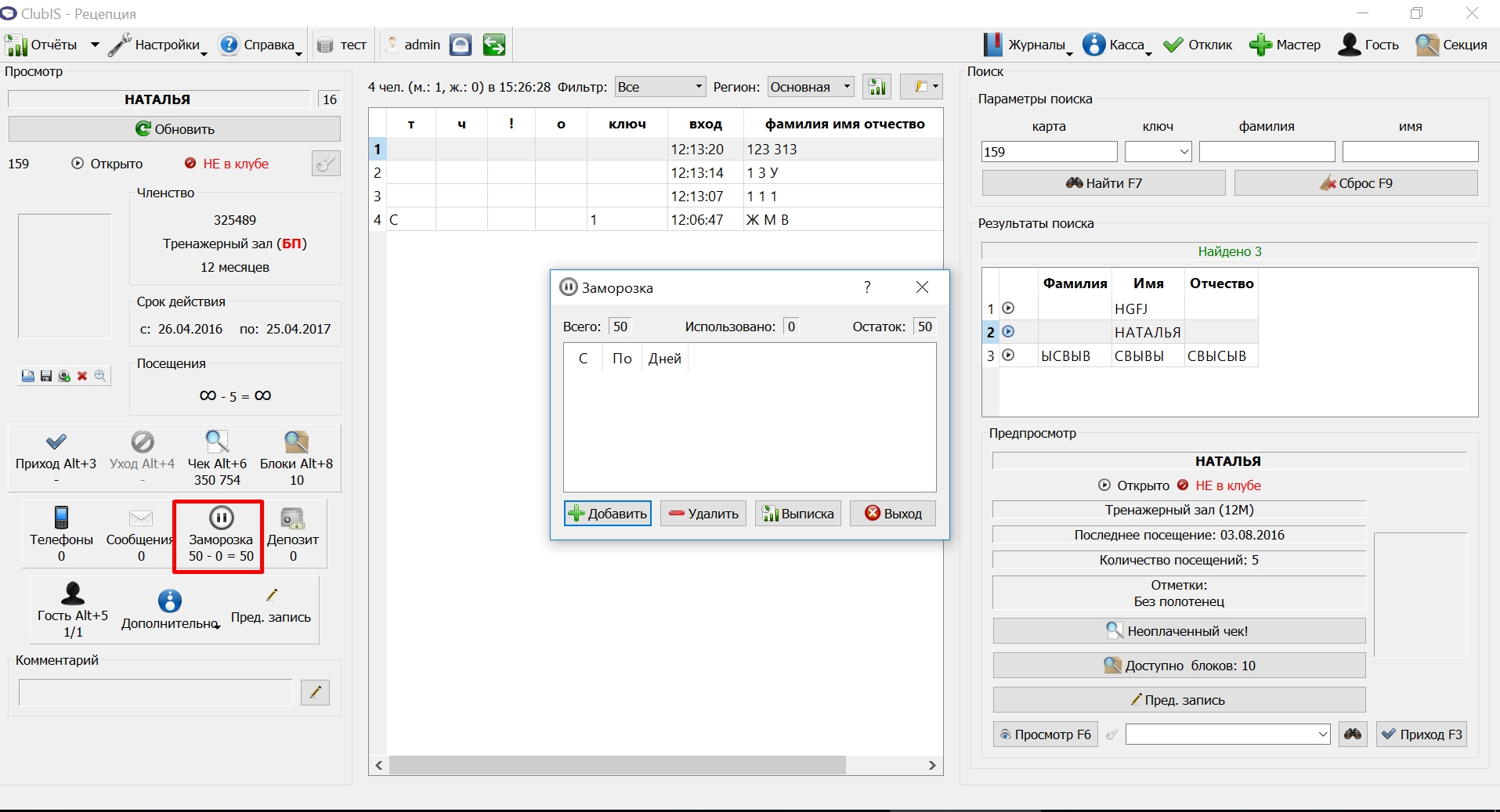Click the Добавить button in Заморозка dialog
The image size is (1500, 812).
tap(608, 514)
